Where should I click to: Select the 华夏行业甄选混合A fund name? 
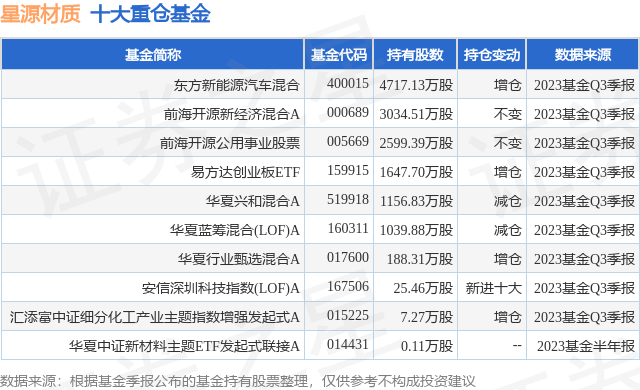tap(239, 259)
